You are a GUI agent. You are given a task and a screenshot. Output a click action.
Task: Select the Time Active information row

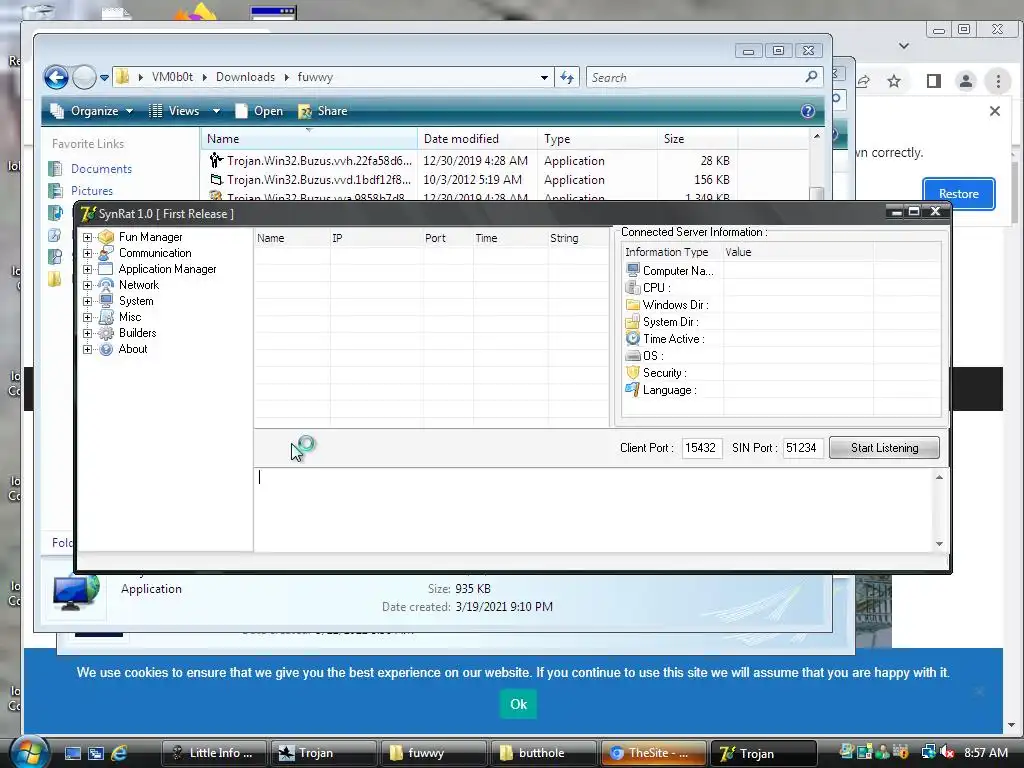tap(781, 339)
